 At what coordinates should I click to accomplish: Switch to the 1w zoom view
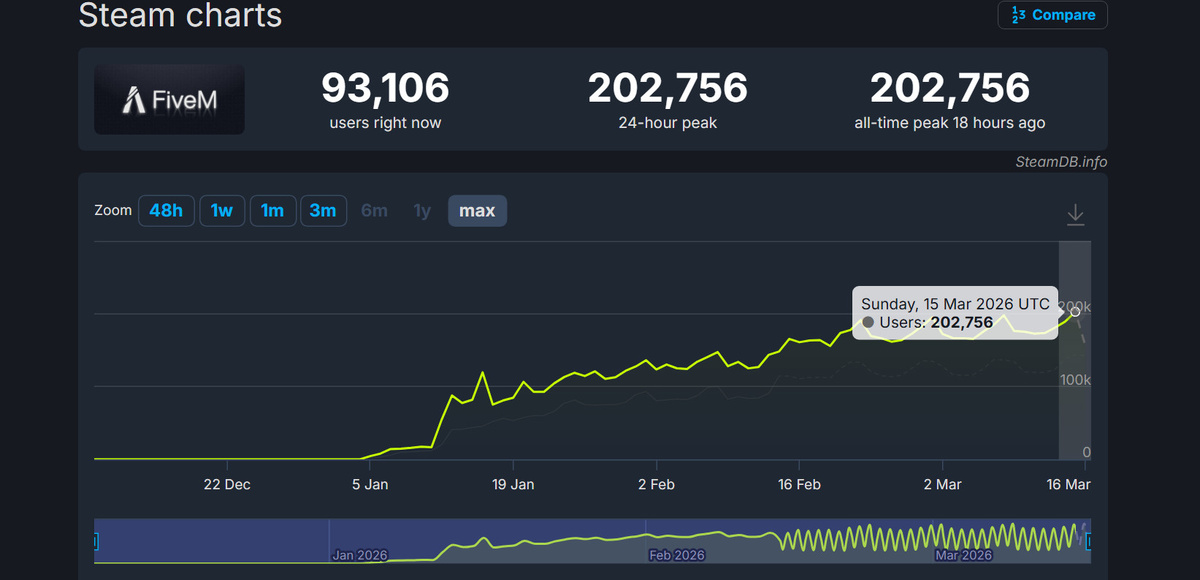[x=222, y=210]
